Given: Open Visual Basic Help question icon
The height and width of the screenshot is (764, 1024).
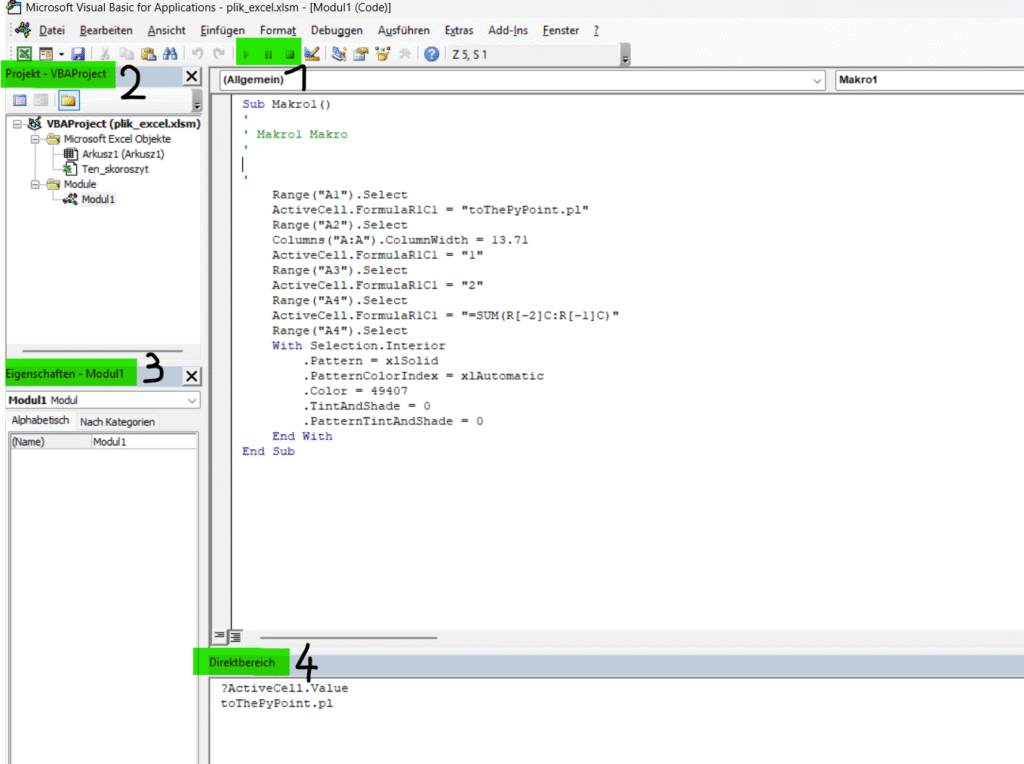Looking at the screenshot, I should (431, 54).
